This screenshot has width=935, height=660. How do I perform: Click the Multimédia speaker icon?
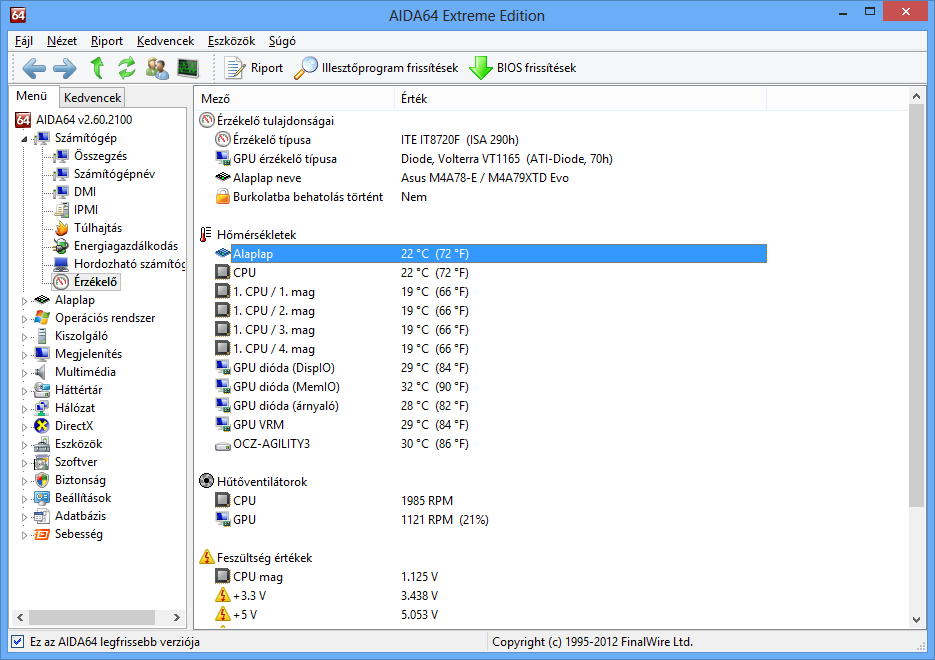[41, 372]
